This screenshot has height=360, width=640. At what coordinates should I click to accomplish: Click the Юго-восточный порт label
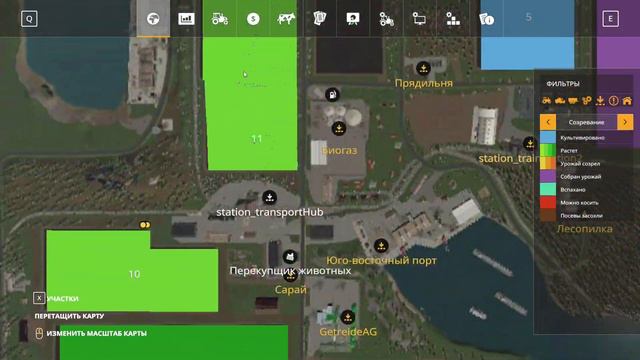point(381,261)
